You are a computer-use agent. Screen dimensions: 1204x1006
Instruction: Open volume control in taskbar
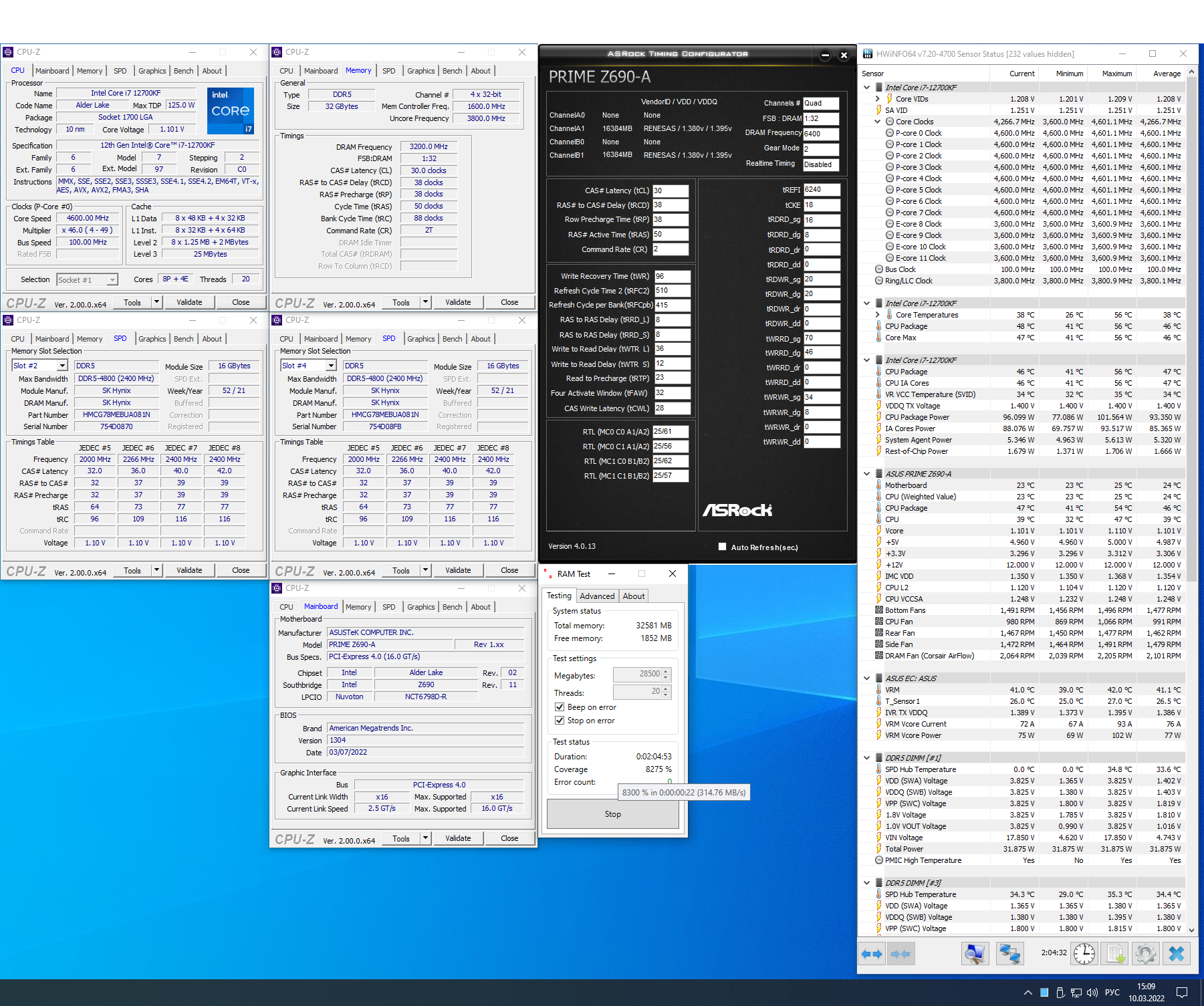click(x=1093, y=993)
